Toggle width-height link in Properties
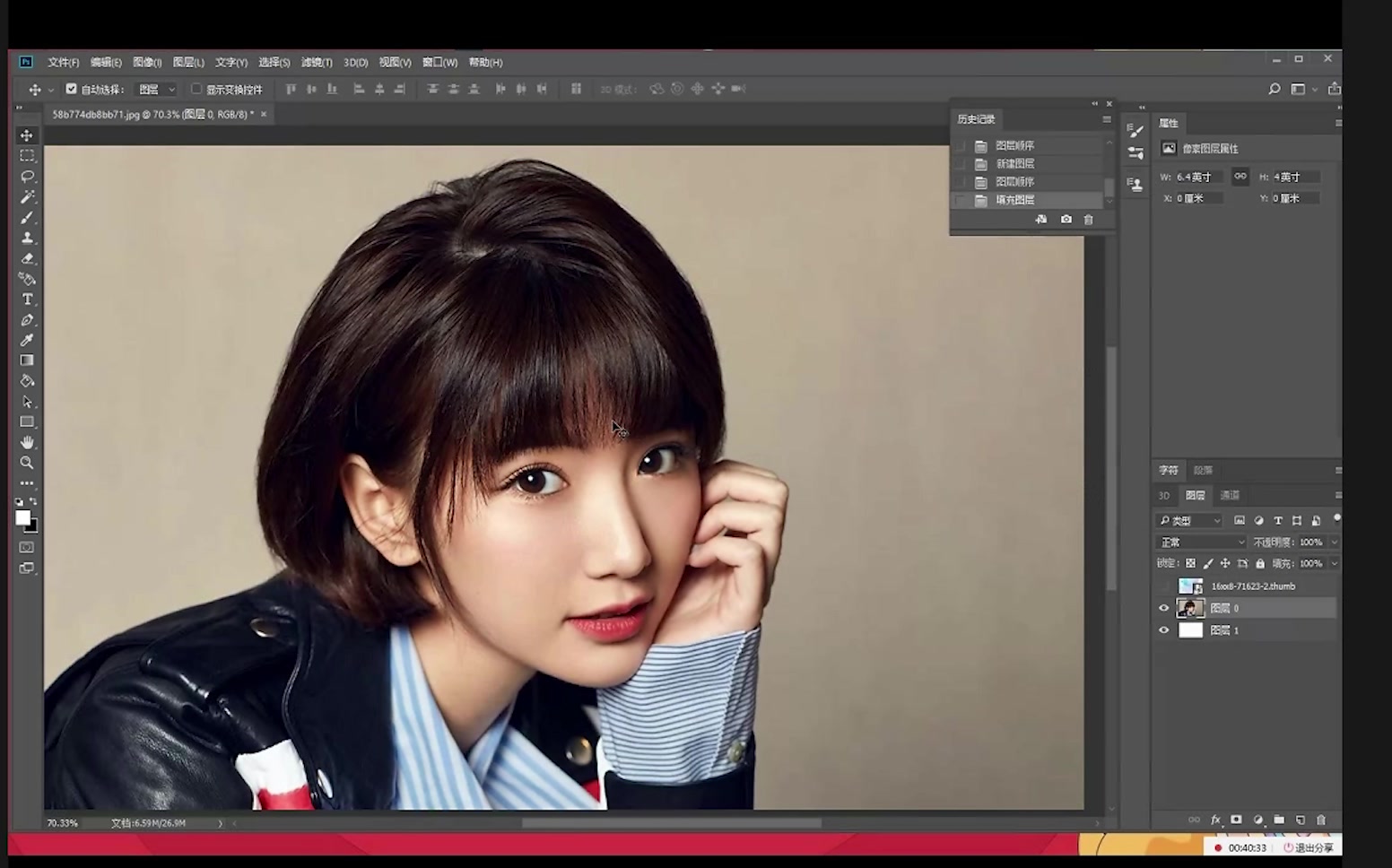 [x=1240, y=177]
